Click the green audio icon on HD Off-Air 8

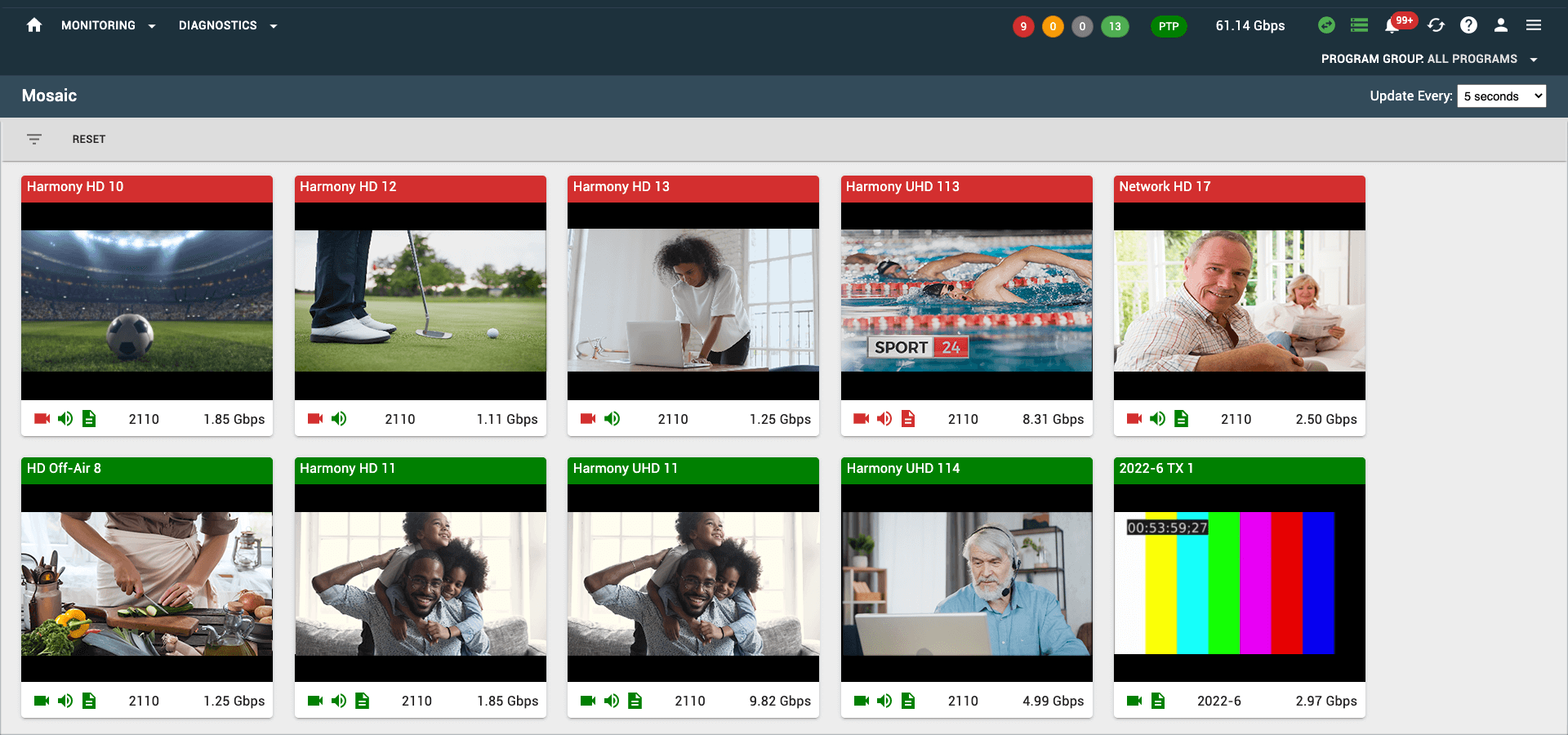click(65, 701)
